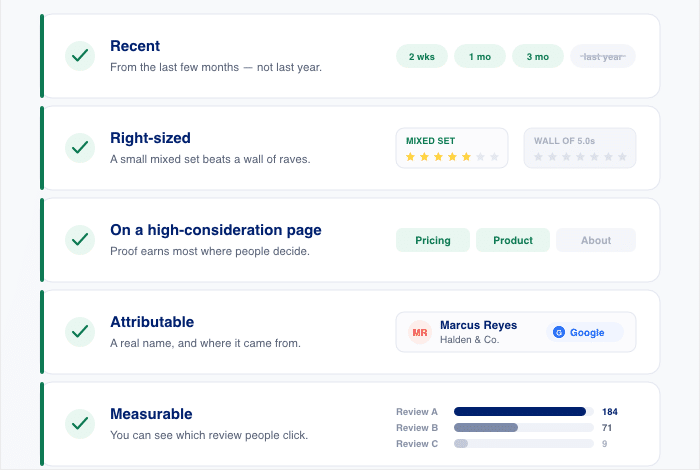Choose the Pricing page chip
Screen dimensions: 700x470
click(x=433, y=240)
